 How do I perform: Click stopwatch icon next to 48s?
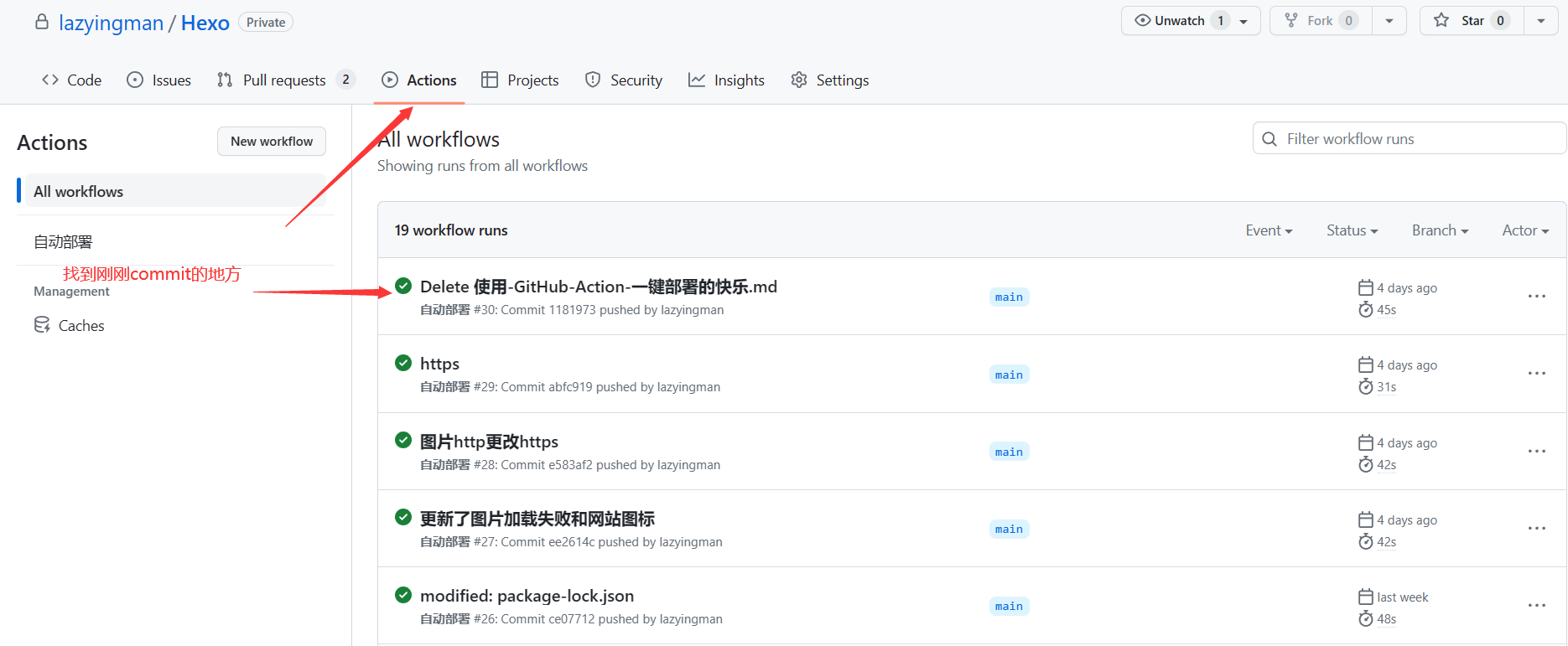click(1366, 619)
